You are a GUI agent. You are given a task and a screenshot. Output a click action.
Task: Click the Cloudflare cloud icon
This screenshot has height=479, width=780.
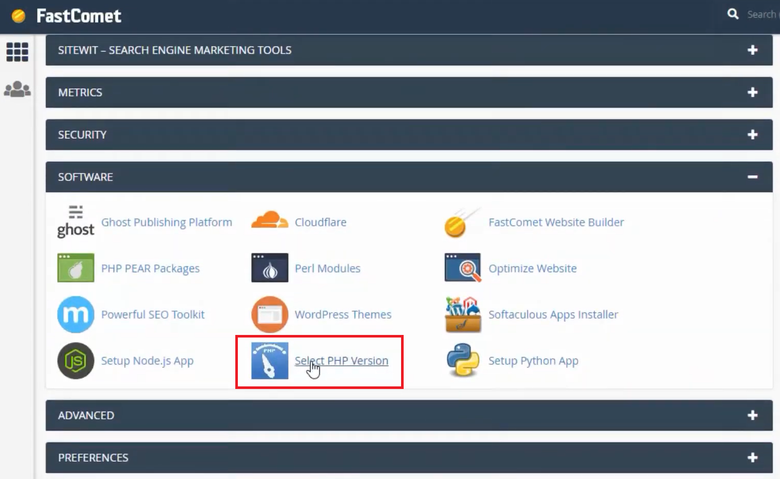point(269,222)
